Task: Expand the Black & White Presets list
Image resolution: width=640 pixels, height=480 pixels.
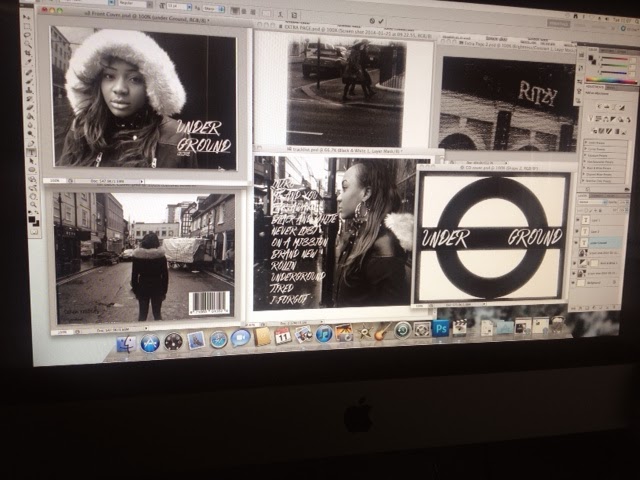Action: [x=584, y=168]
